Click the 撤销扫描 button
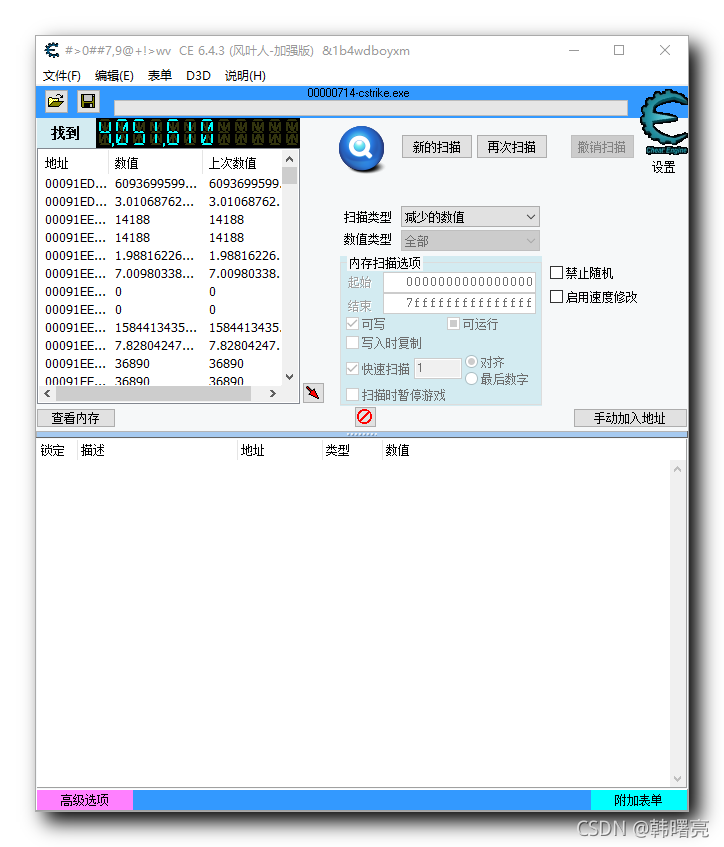 pyautogui.click(x=602, y=147)
